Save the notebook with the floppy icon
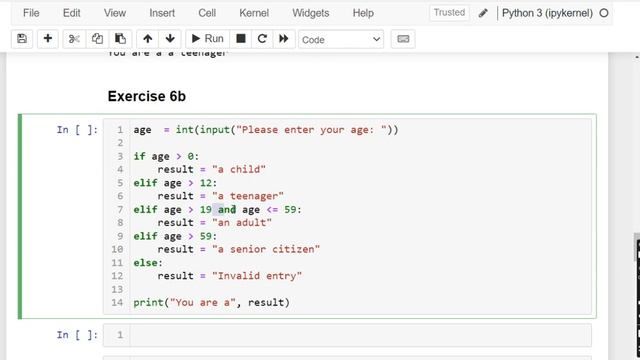Screen dimensions: 640x360 point(22,39)
